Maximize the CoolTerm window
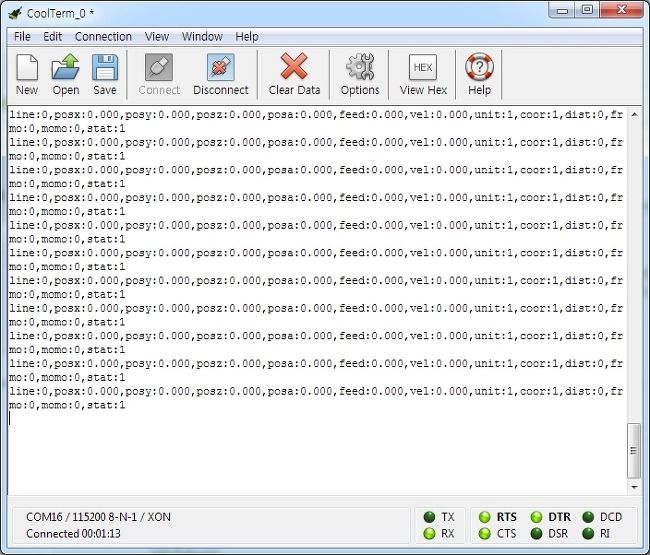The height and width of the screenshot is (555, 650). point(587,10)
